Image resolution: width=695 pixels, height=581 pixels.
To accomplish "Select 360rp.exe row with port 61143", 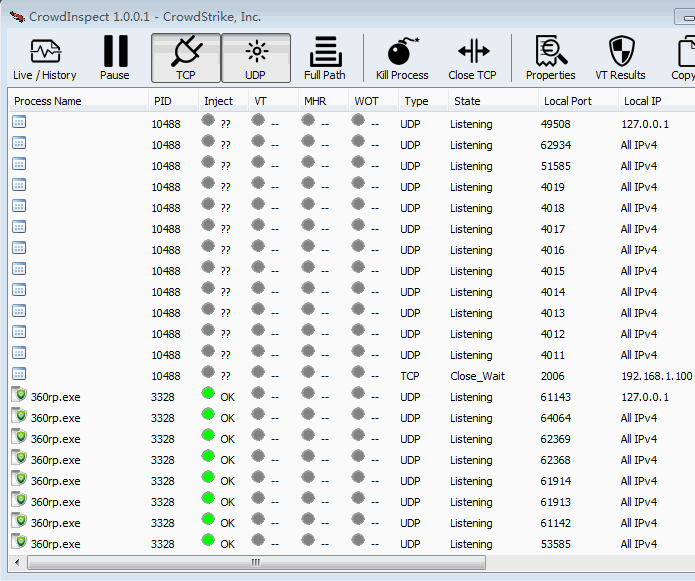I will click(x=56, y=397).
